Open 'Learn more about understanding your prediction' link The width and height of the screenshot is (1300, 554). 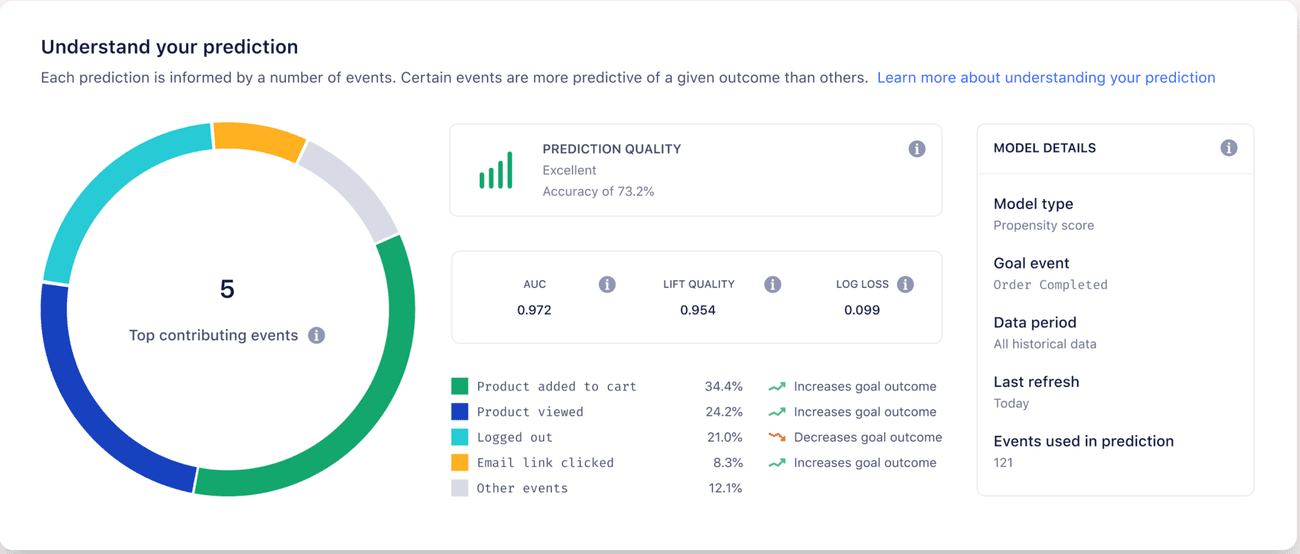pos(1046,78)
